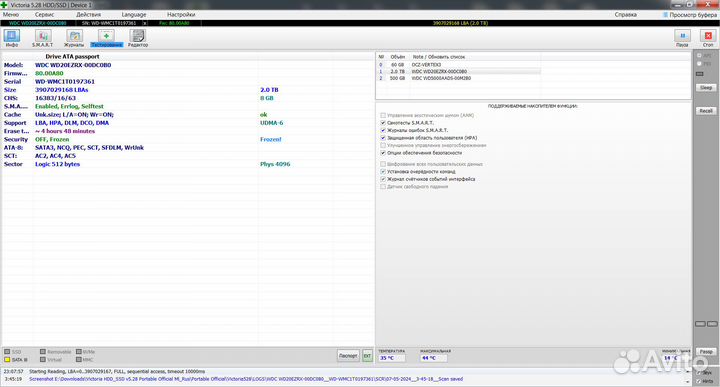Open the Инфо drive info tab

tap(12, 38)
